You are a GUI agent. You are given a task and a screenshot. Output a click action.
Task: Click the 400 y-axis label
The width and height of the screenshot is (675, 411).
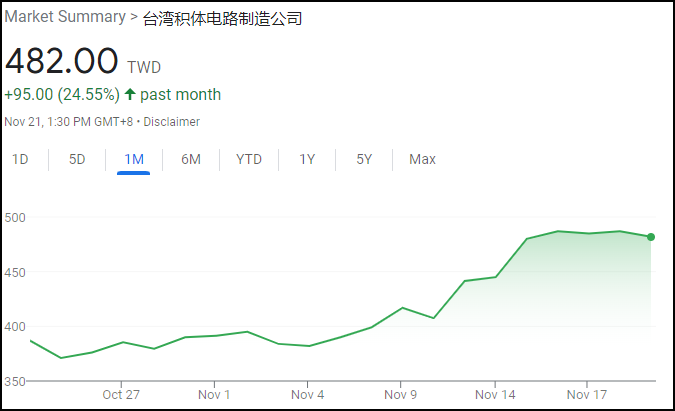coord(15,327)
